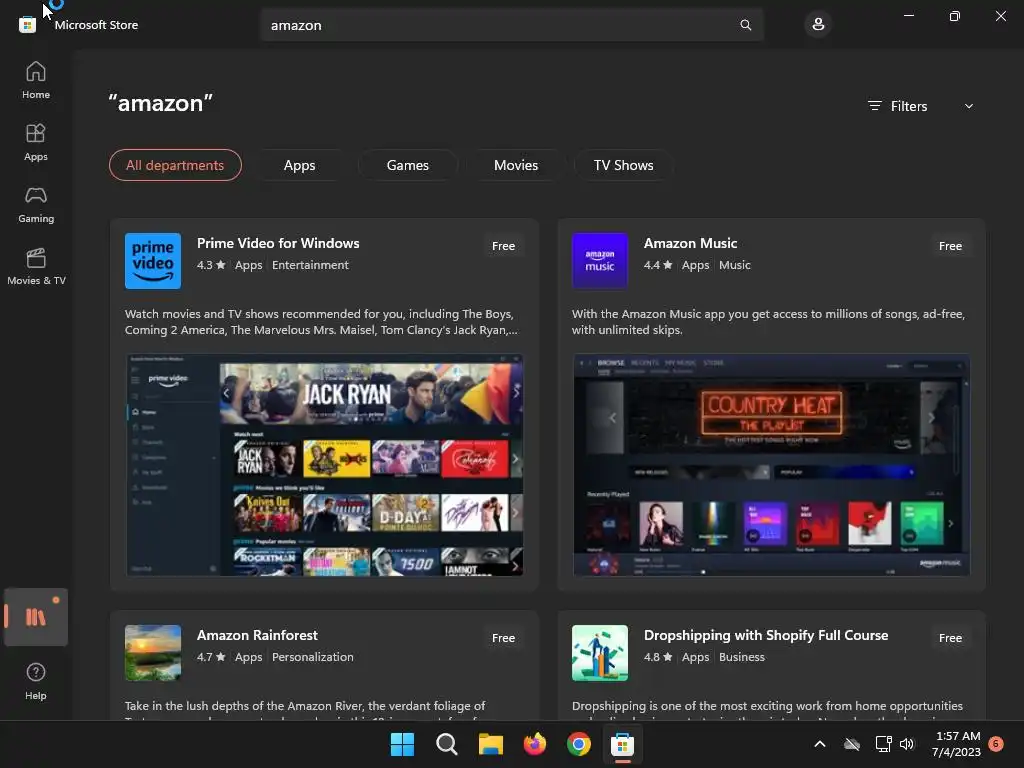Viewport: 1024px width, 768px height.
Task: Click the search magnifier icon in search box
Action: [745, 25]
